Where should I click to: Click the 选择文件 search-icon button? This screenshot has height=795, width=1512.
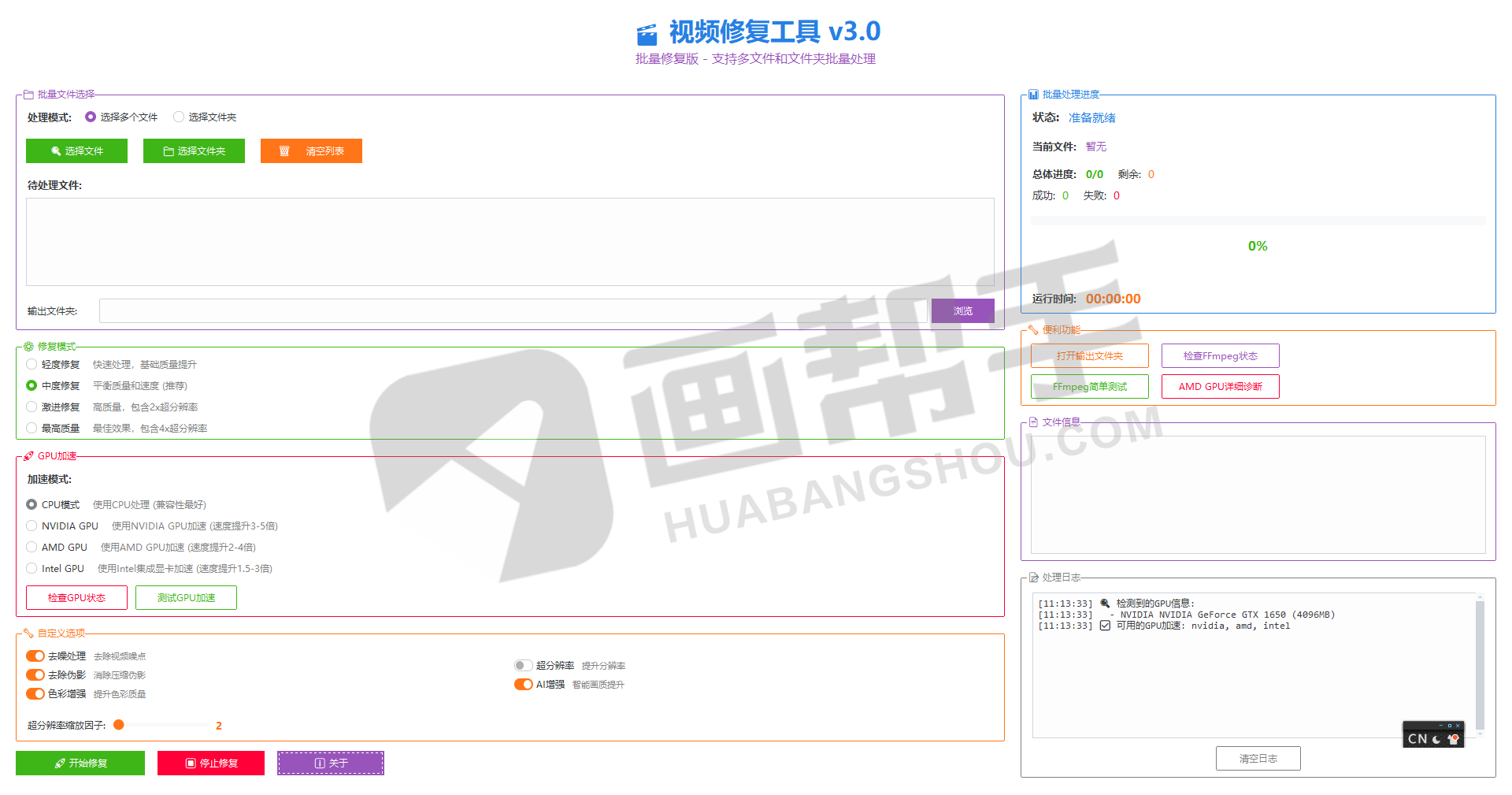[76, 151]
